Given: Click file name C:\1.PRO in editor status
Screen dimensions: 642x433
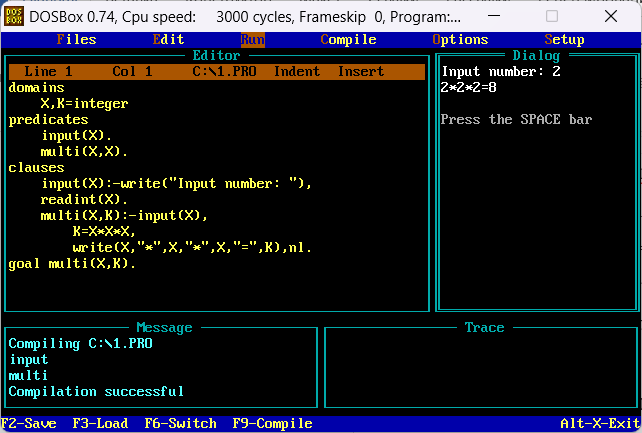Looking at the screenshot, I should coord(224,72).
